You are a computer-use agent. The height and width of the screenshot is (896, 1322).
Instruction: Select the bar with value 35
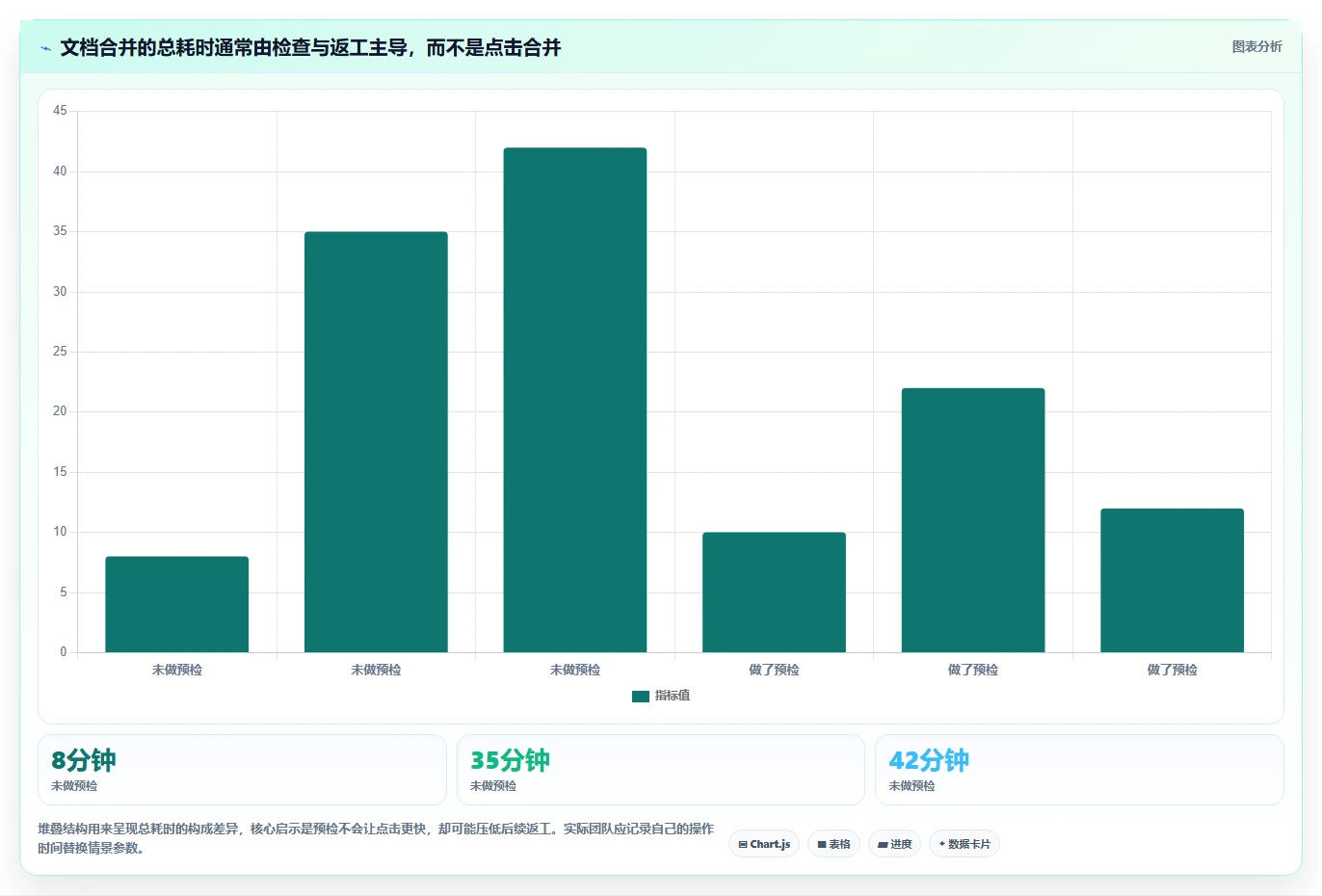(x=376, y=442)
